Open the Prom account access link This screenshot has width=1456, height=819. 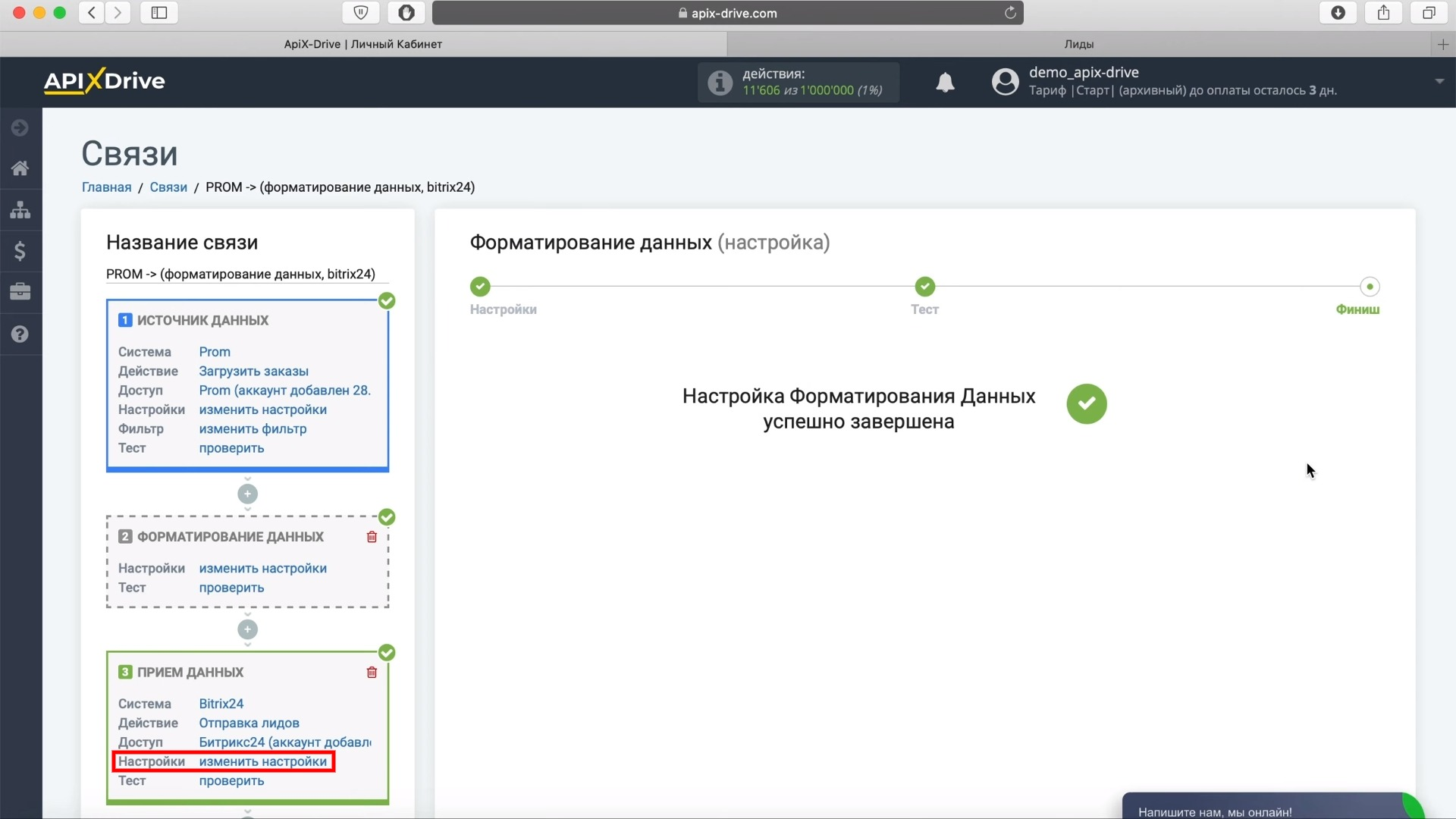285,391
